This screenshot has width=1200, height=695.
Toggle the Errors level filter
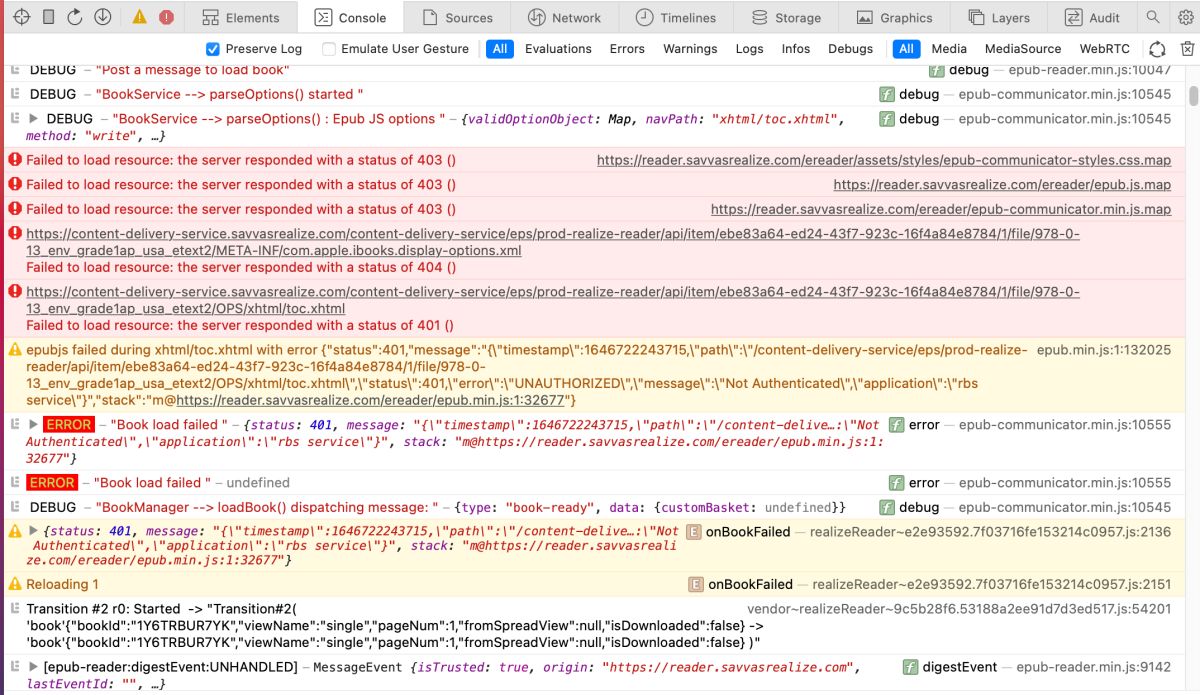tap(627, 49)
